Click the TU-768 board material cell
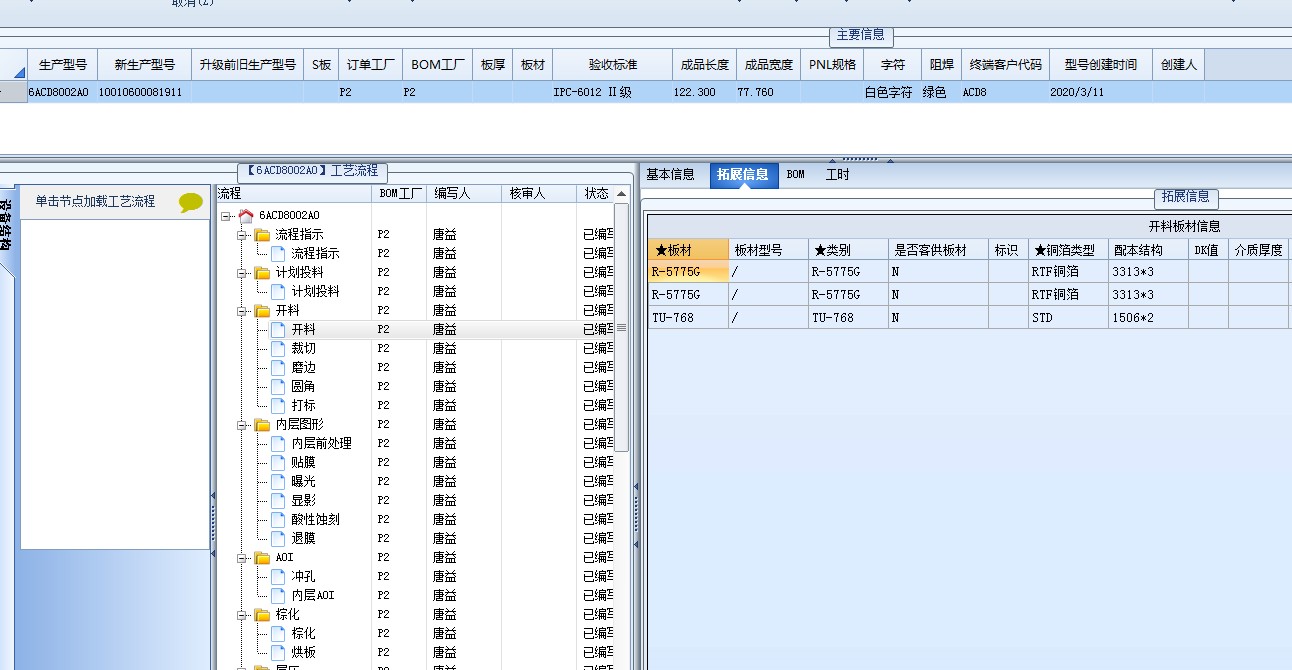 (688, 317)
